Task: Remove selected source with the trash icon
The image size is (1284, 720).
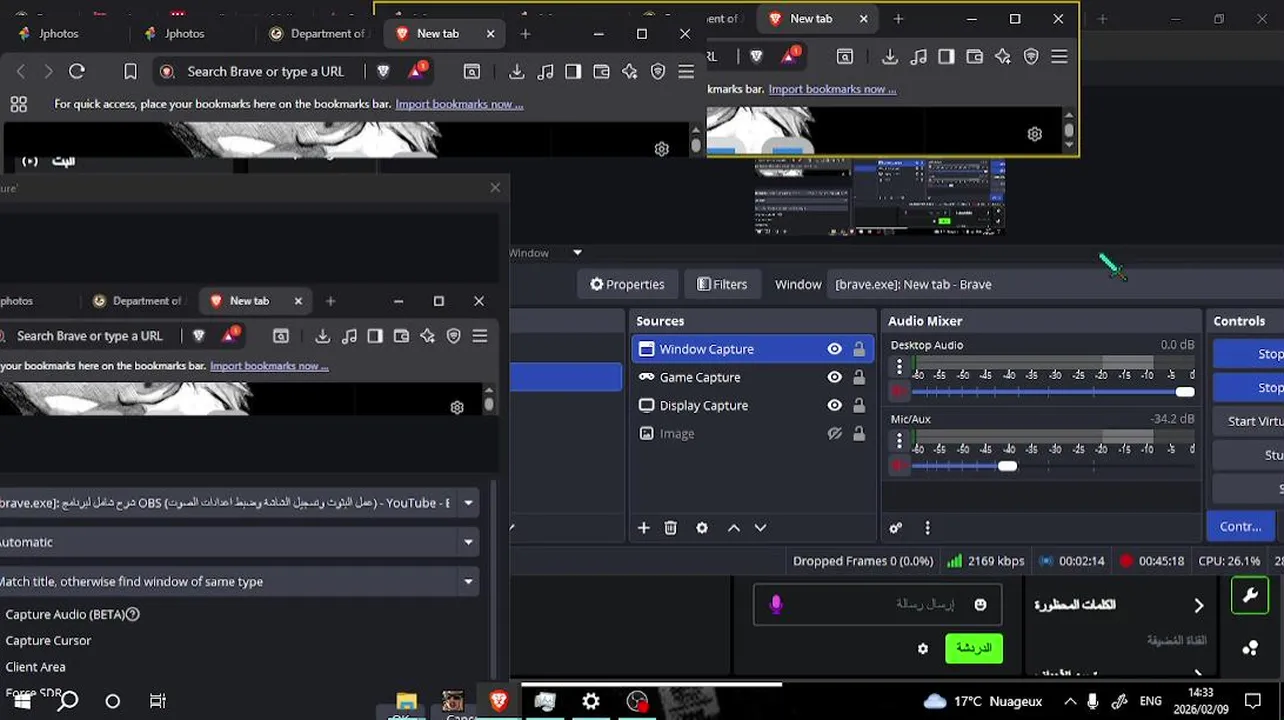Action: [x=671, y=528]
